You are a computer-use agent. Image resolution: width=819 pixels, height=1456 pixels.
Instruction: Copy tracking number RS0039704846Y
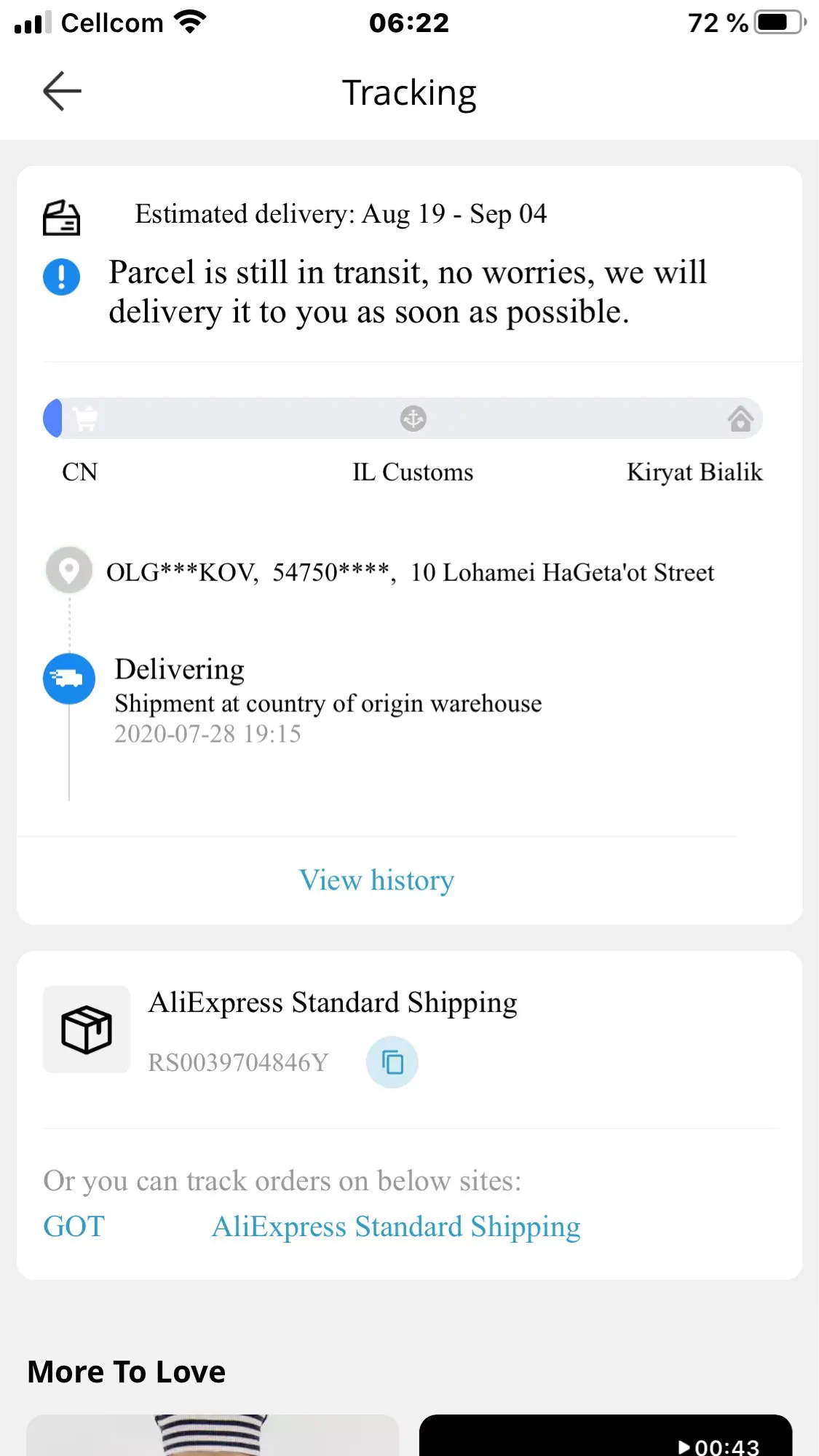[x=392, y=1062]
